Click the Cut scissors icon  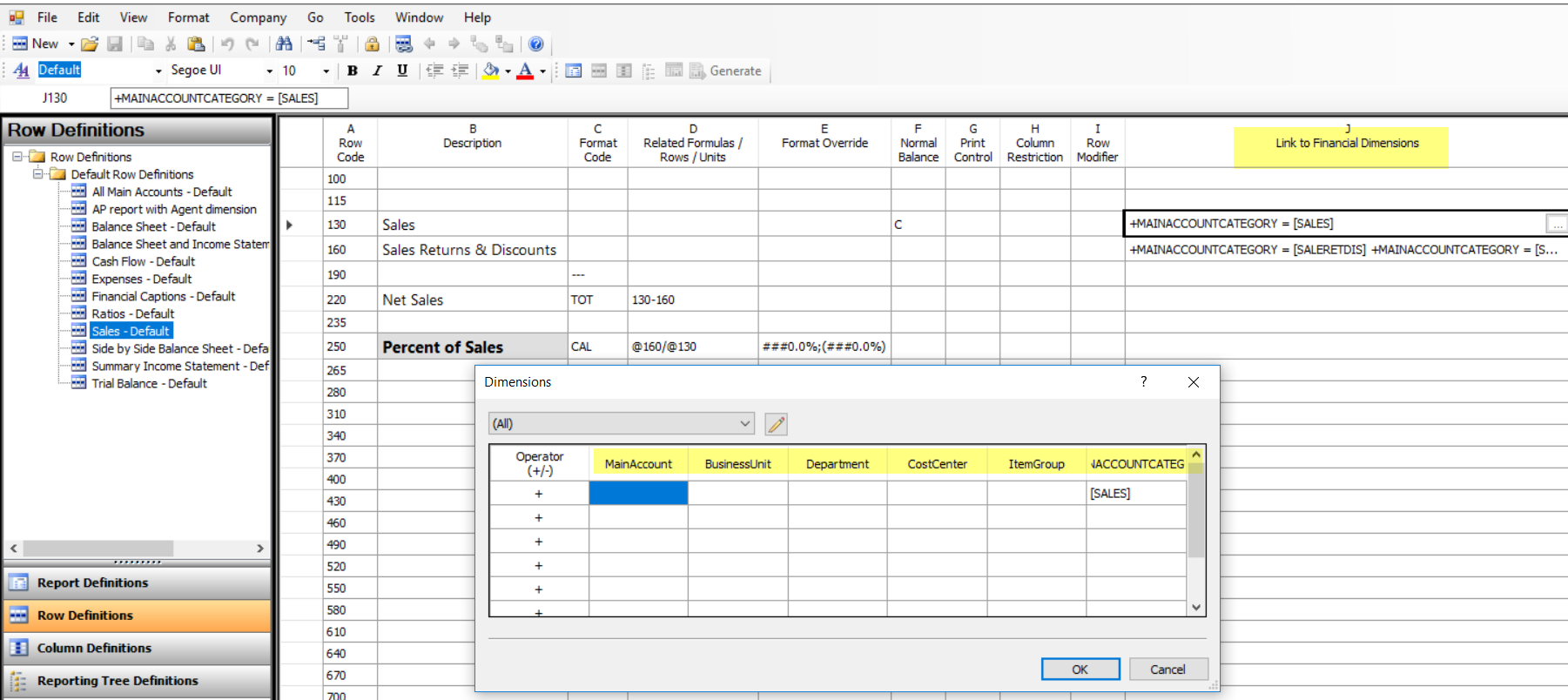171,44
